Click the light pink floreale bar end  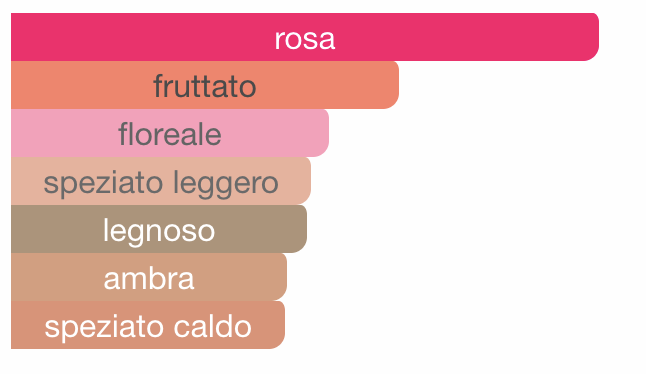[320, 133]
